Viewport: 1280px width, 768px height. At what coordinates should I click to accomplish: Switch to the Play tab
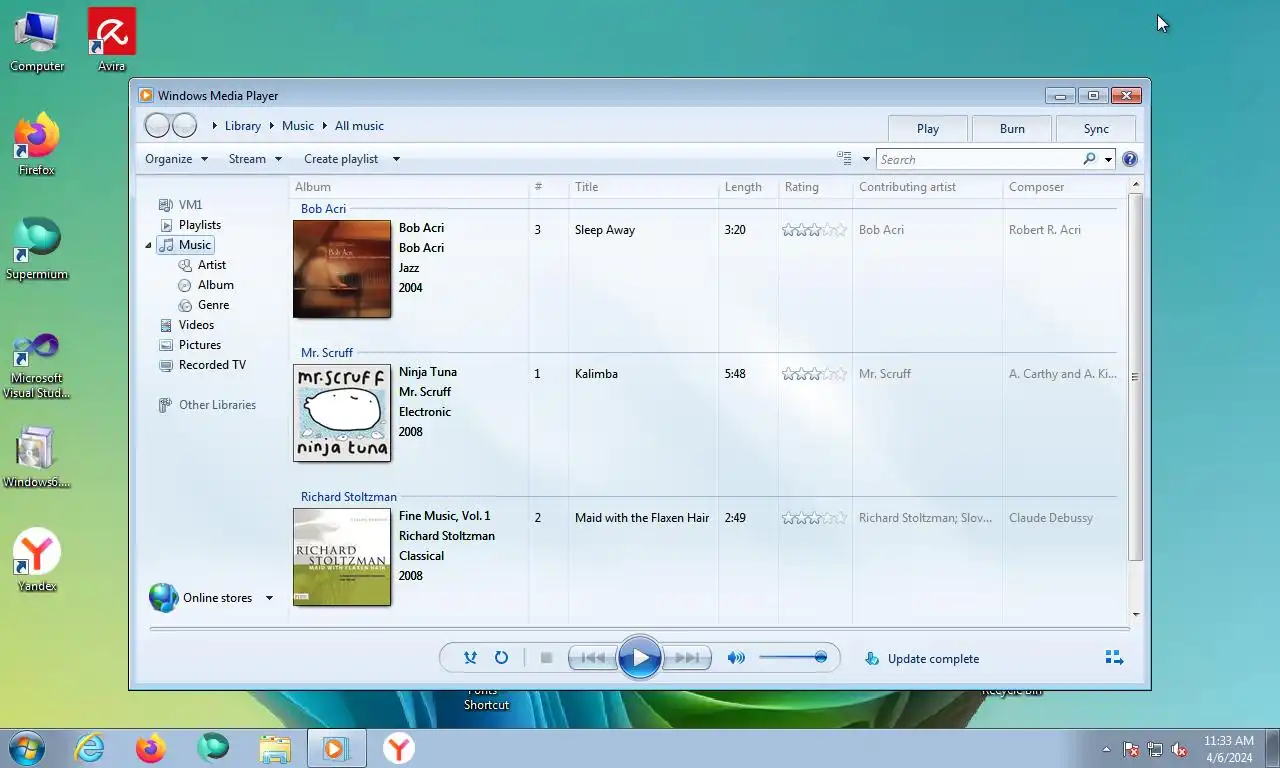pos(928,128)
